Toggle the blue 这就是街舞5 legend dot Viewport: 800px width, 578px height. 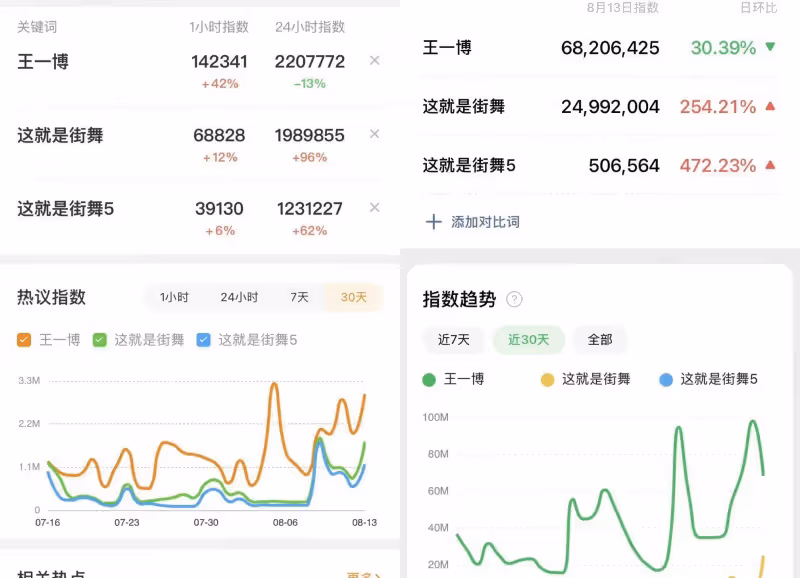point(666,380)
